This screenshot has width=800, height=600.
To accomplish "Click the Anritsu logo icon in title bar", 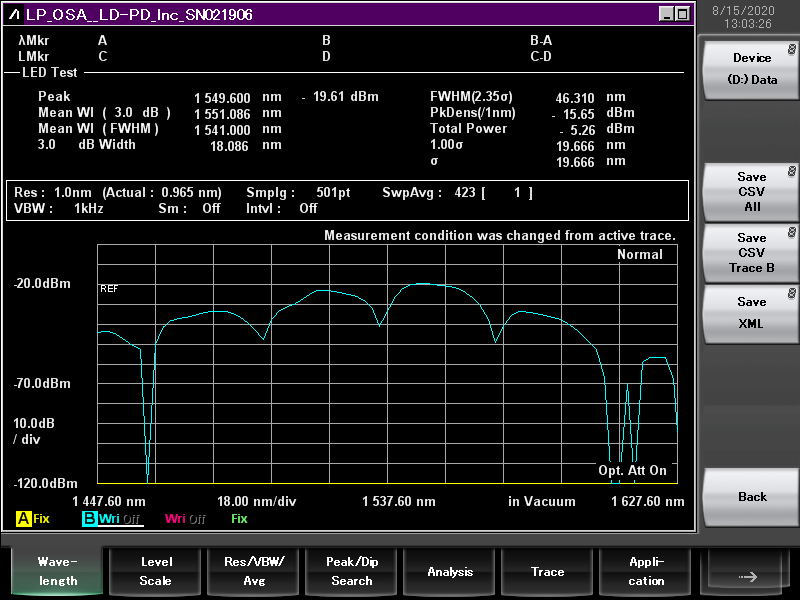I will (15, 15).
